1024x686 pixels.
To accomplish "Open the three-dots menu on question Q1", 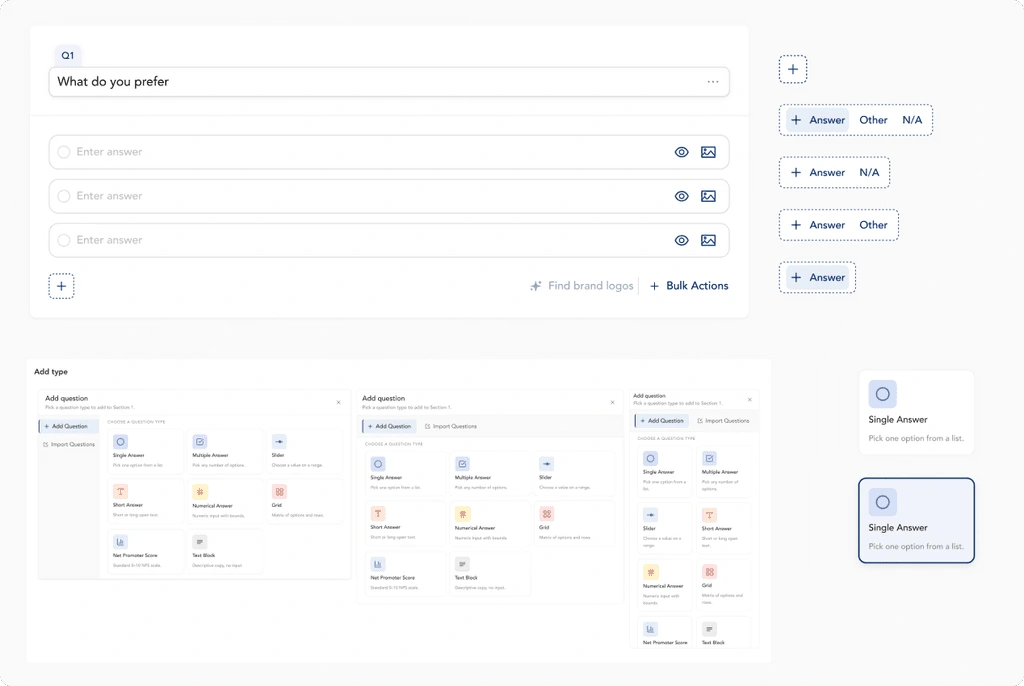I will pos(712,82).
